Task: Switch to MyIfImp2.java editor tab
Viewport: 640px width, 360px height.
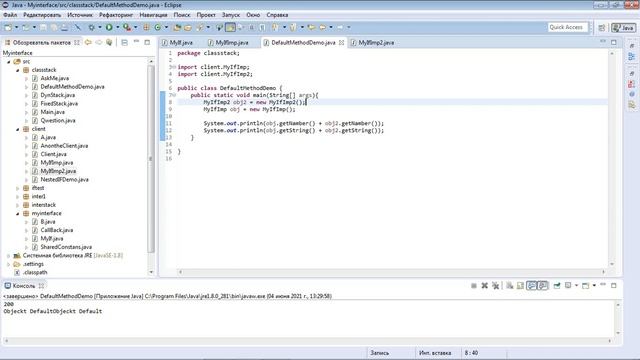Action: tap(373, 42)
